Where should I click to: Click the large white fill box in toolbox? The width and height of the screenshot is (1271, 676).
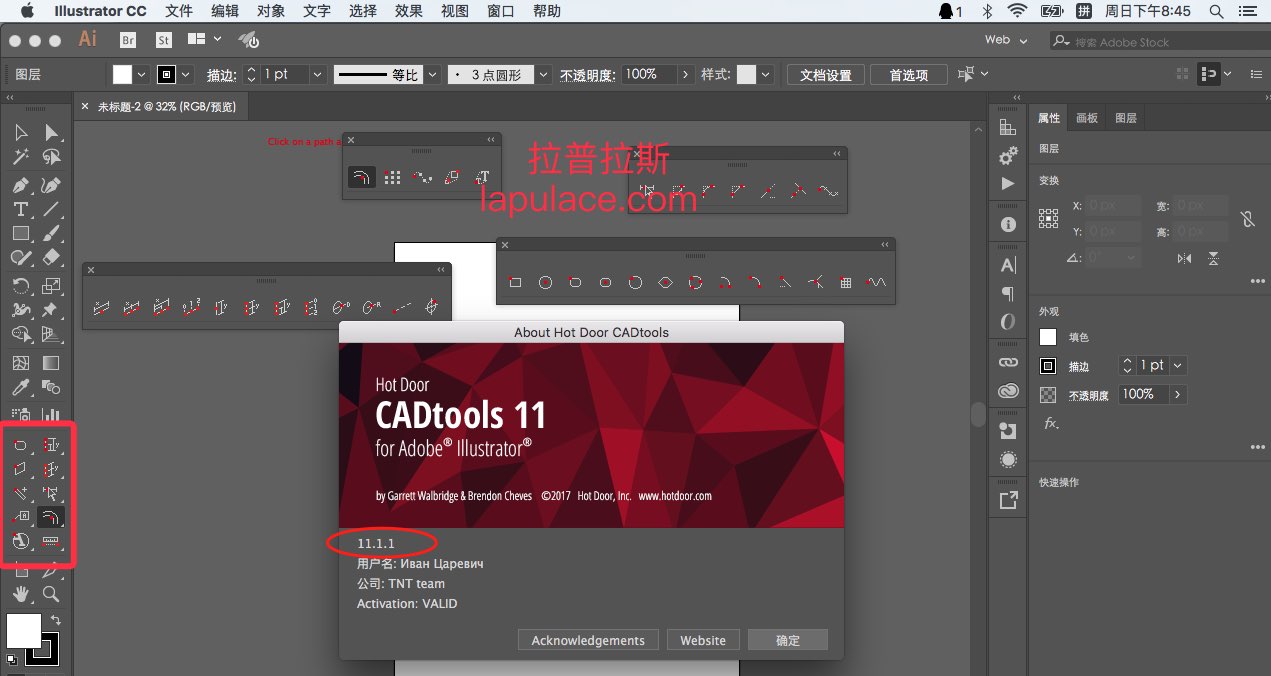point(24,631)
